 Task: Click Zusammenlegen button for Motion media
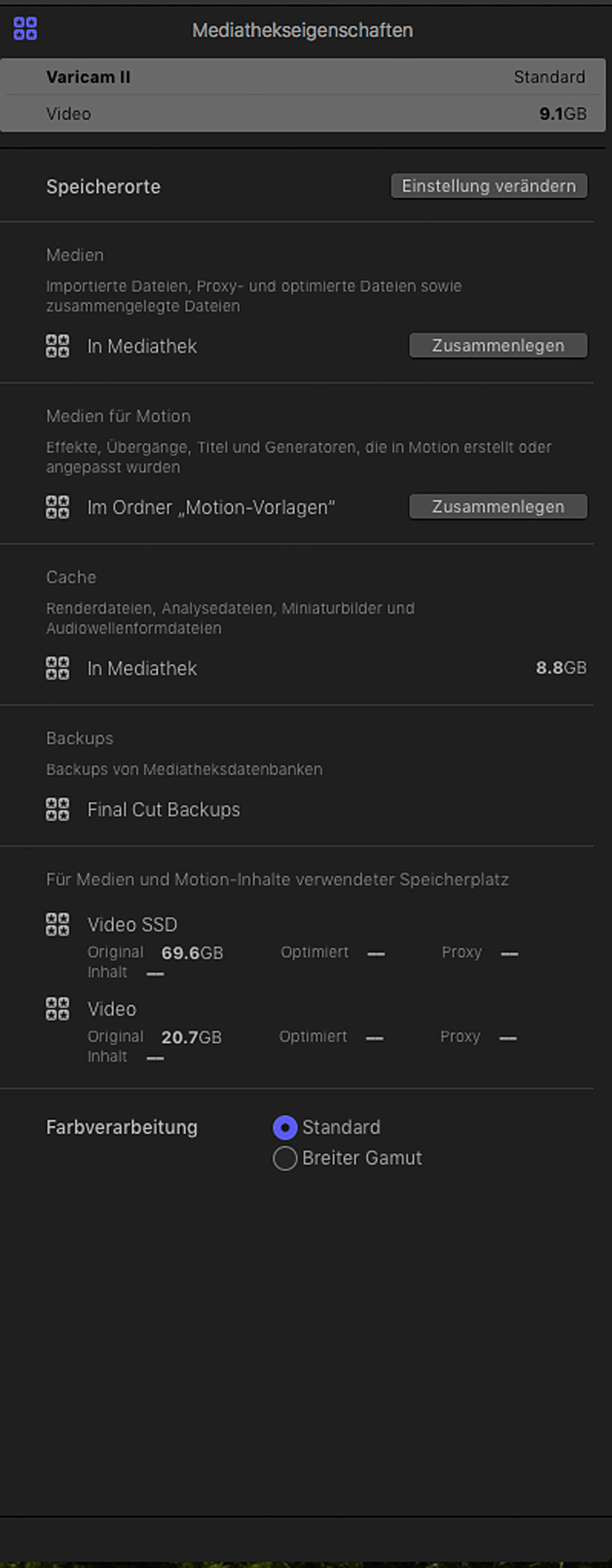[x=498, y=507]
